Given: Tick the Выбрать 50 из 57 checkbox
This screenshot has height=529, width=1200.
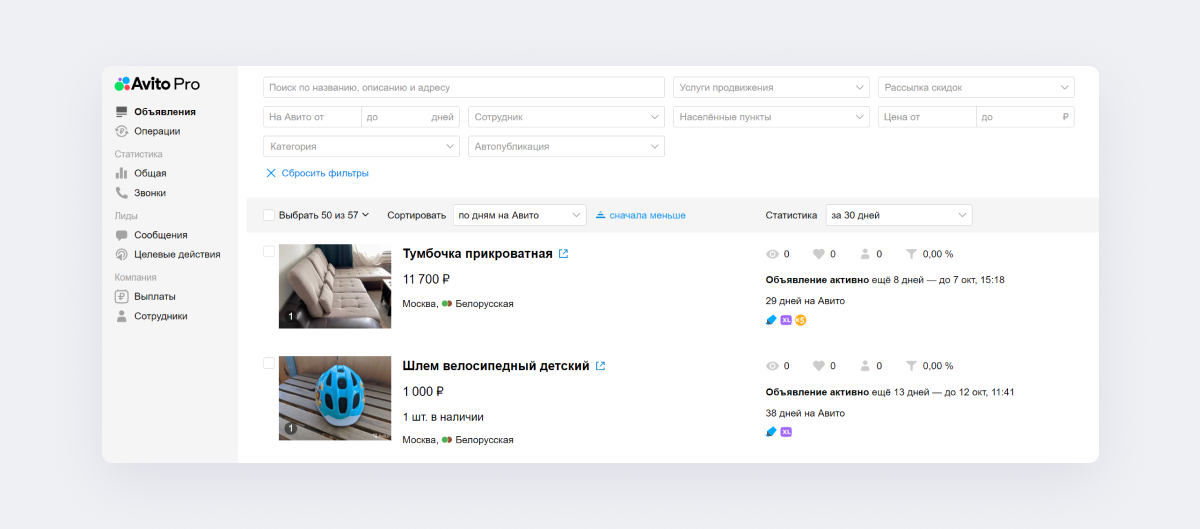Looking at the screenshot, I should point(269,215).
